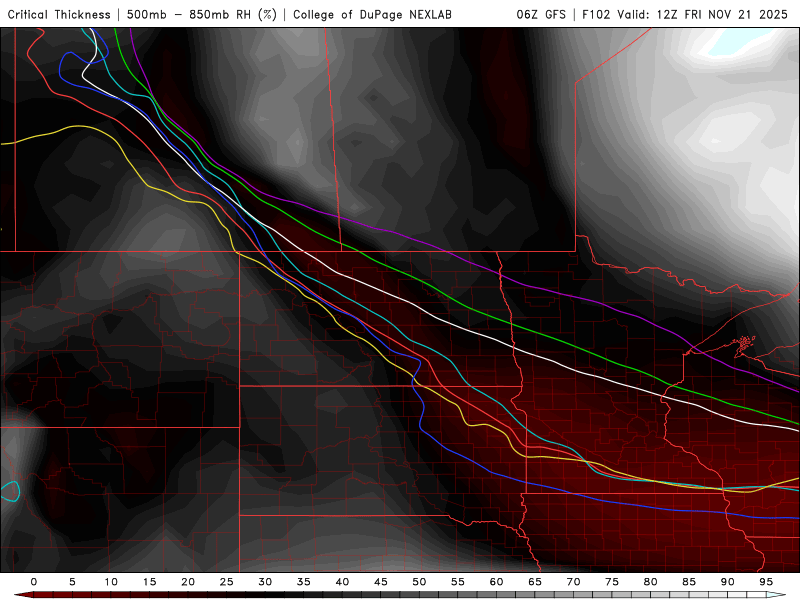Click the "50" color scale label
Viewport: 800px width, 600px height.
coord(419,582)
